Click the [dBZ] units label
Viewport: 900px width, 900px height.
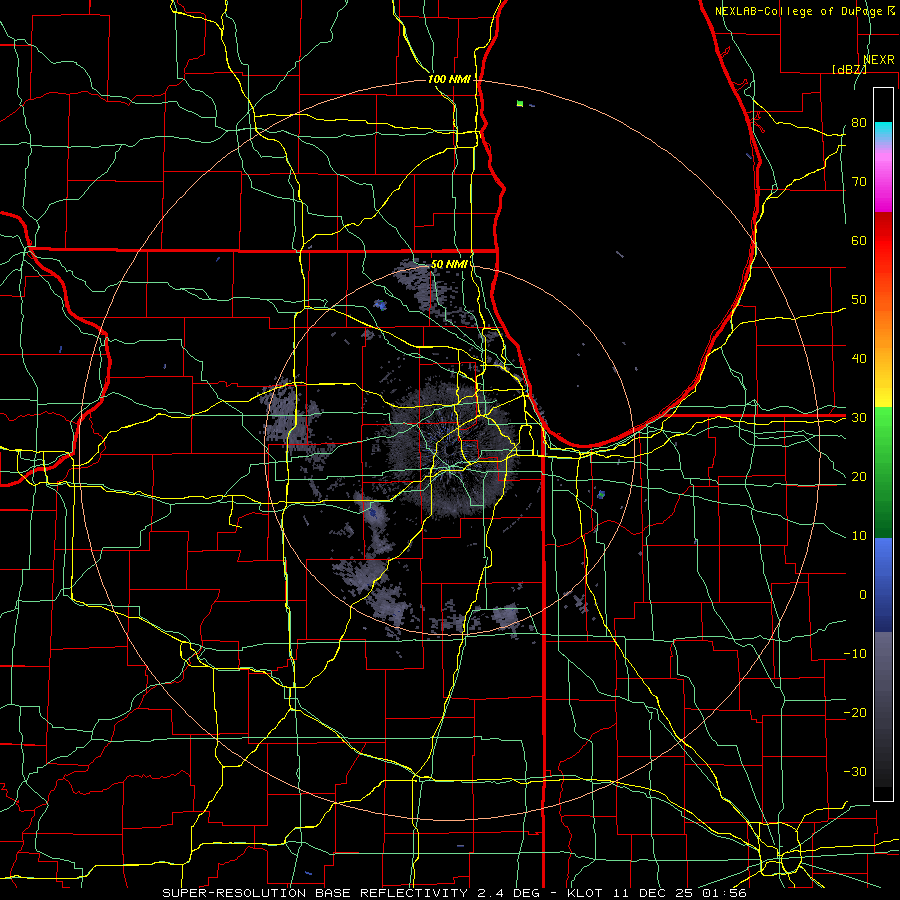tap(849, 69)
